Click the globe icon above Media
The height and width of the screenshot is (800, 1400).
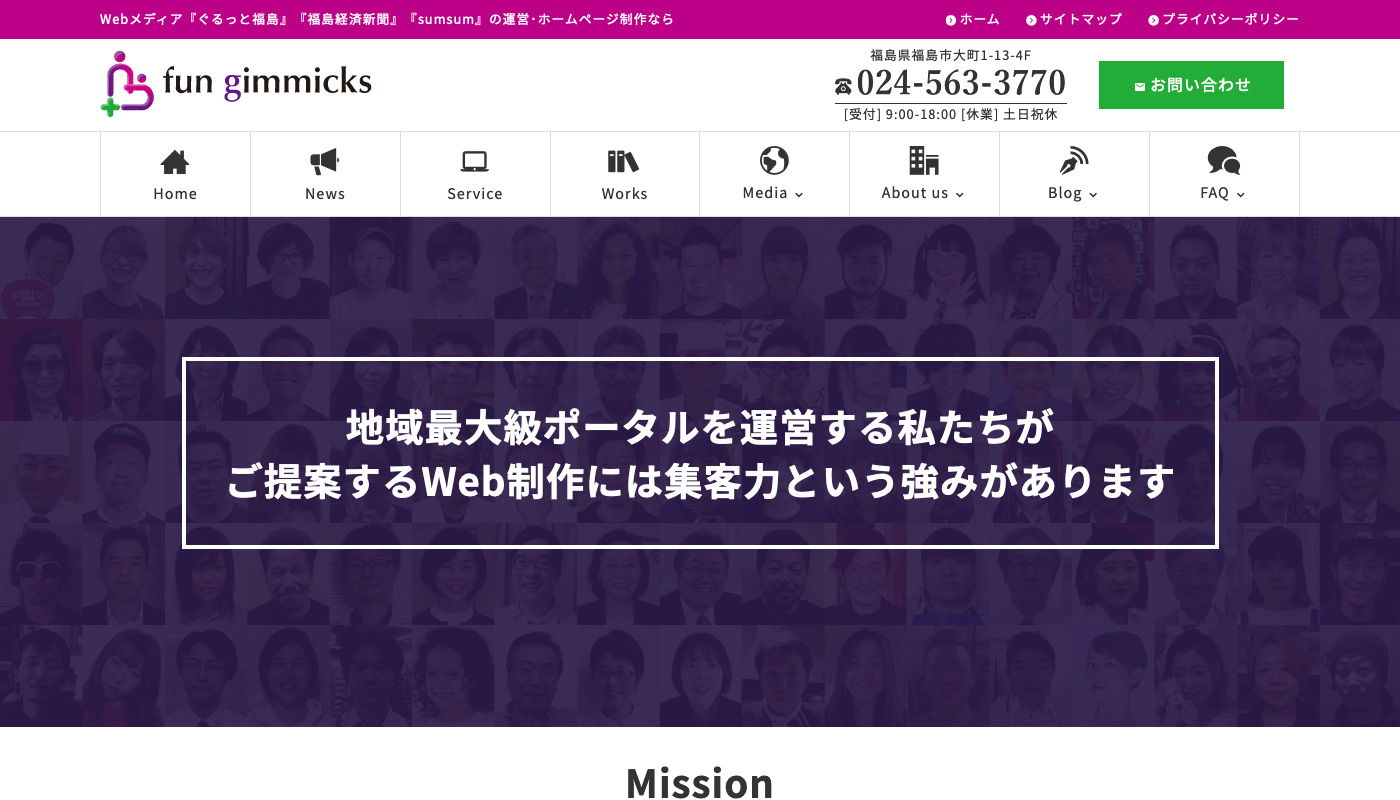774,160
